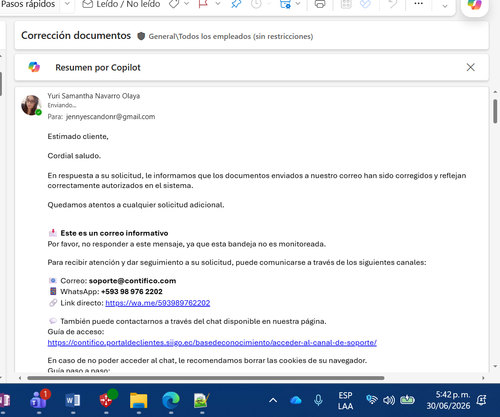
Task: Toggle Leído / No leído status
Action: point(121,4)
